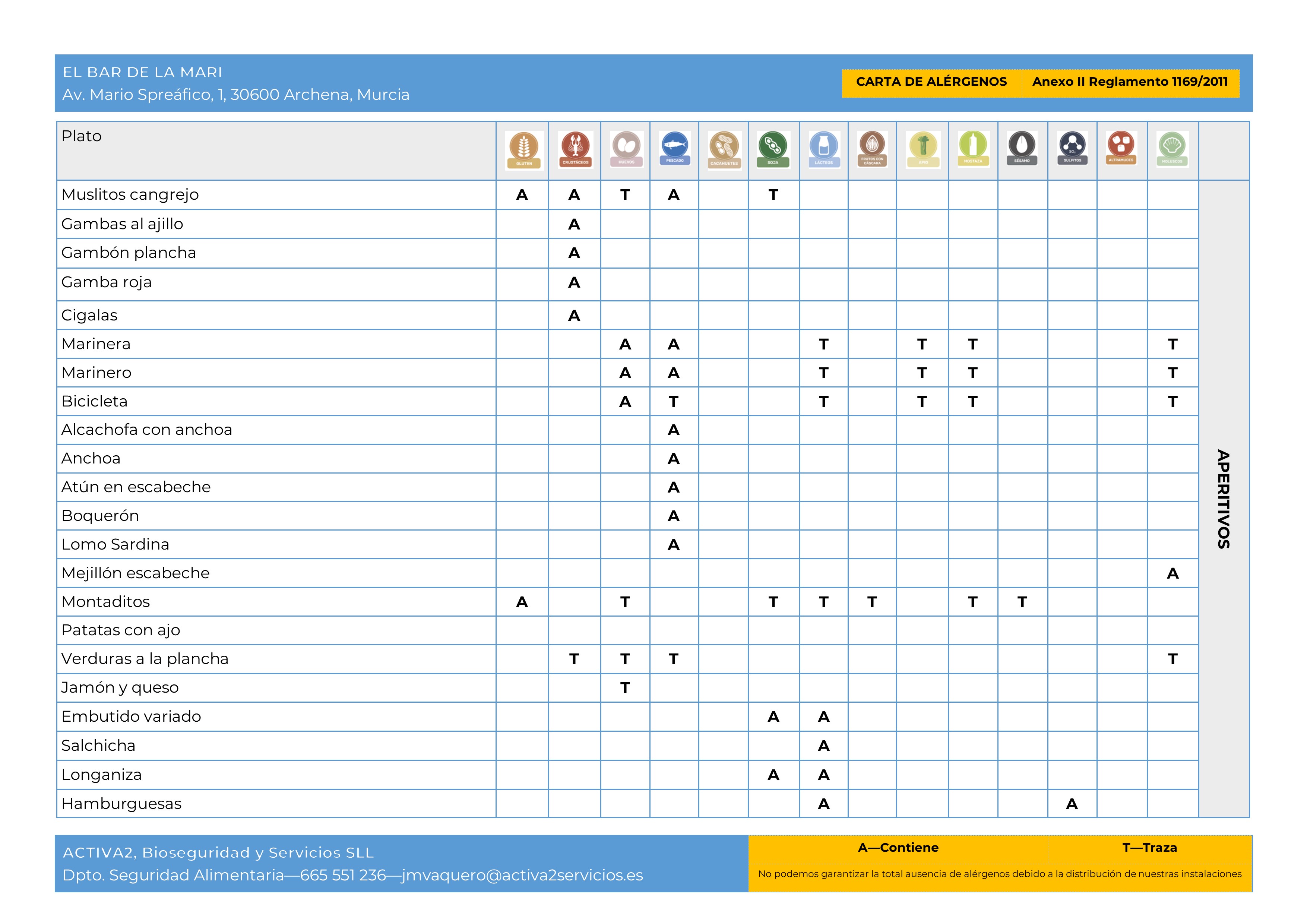The image size is (1307, 924).
Task: Click Verduras a la plancha Crustáceos T
Action: point(574,659)
